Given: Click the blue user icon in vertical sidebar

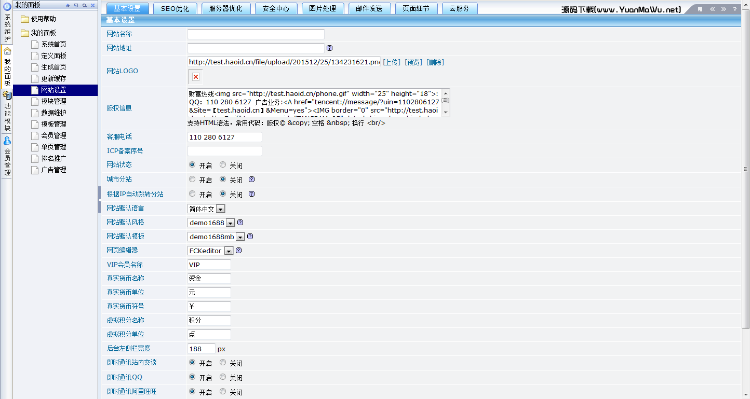Looking at the screenshot, I should click(7, 141).
